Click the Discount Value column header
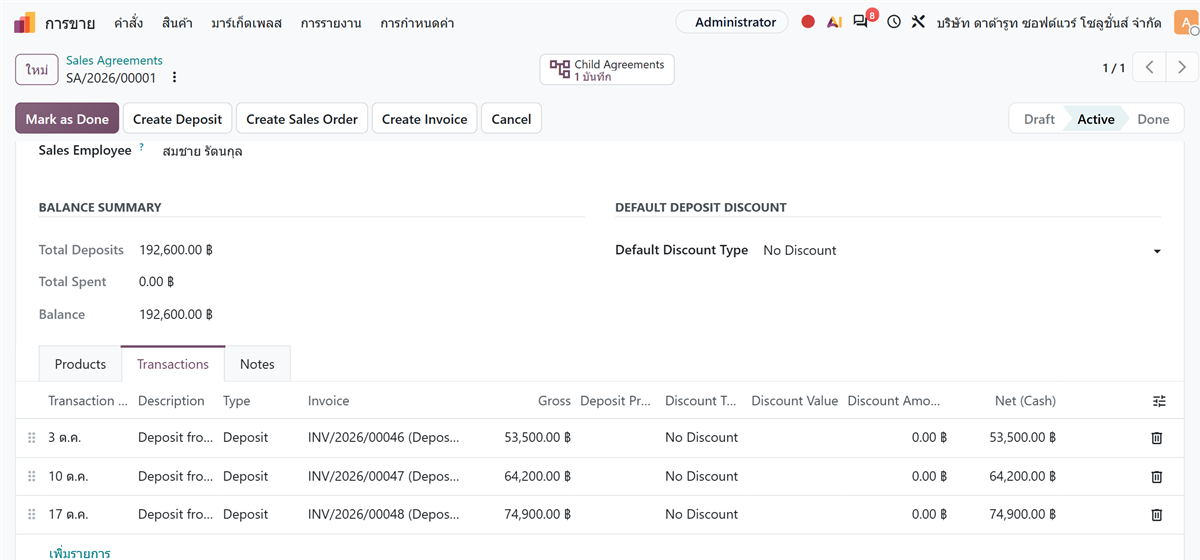The height and width of the screenshot is (560, 1200). [x=794, y=401]
